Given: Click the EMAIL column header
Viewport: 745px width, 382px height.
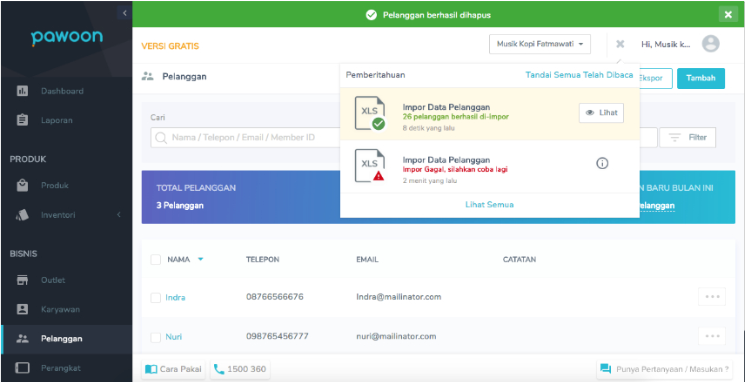Looking at the screenshot, I should click(x=367, y=259).
